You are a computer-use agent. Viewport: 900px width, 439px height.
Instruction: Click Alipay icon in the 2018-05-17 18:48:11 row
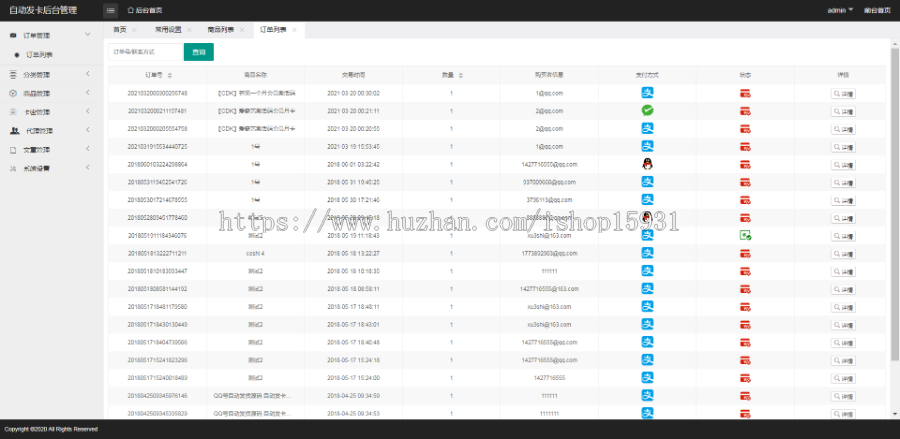point(647,306)
